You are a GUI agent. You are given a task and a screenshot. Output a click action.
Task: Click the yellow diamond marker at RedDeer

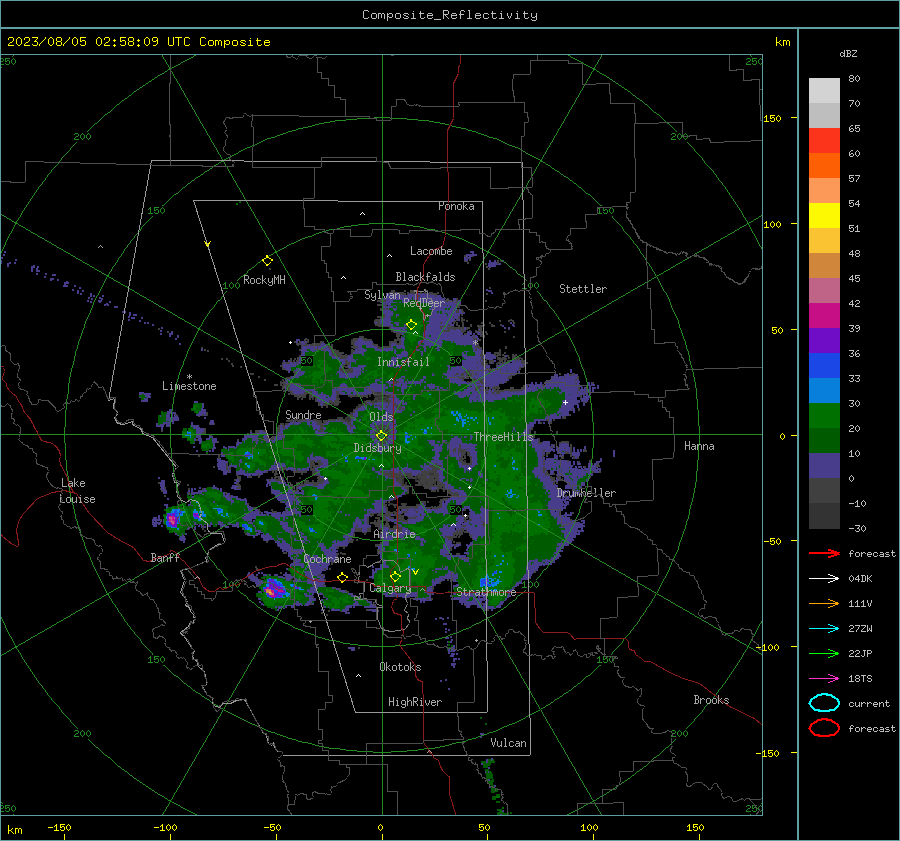411,325
